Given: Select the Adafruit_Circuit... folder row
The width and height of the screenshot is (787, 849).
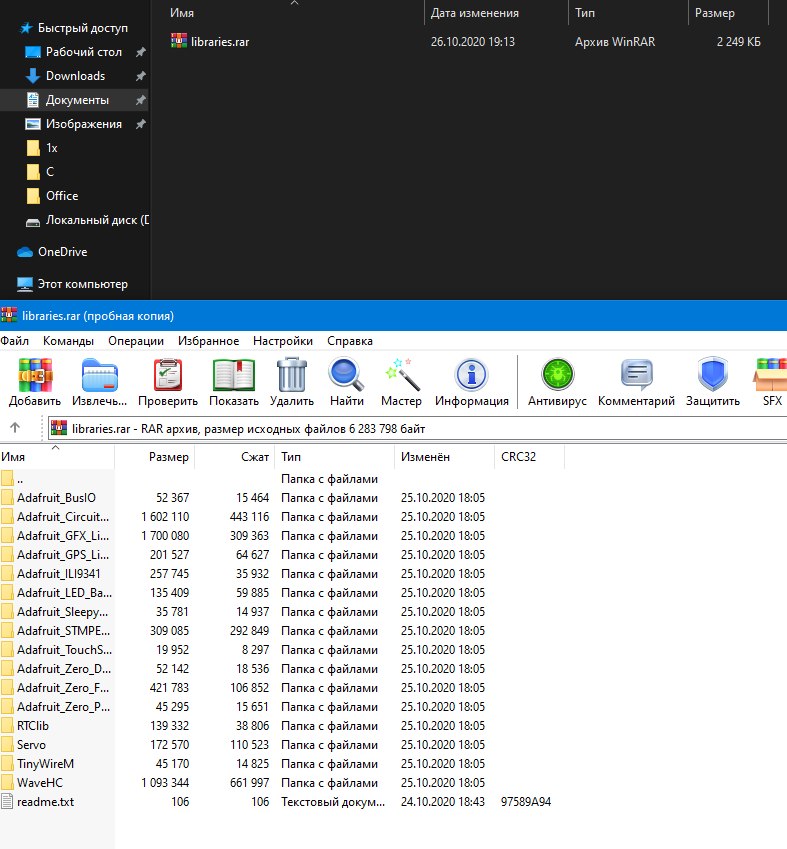Looking at the screenshot, I should click(282, 517).
